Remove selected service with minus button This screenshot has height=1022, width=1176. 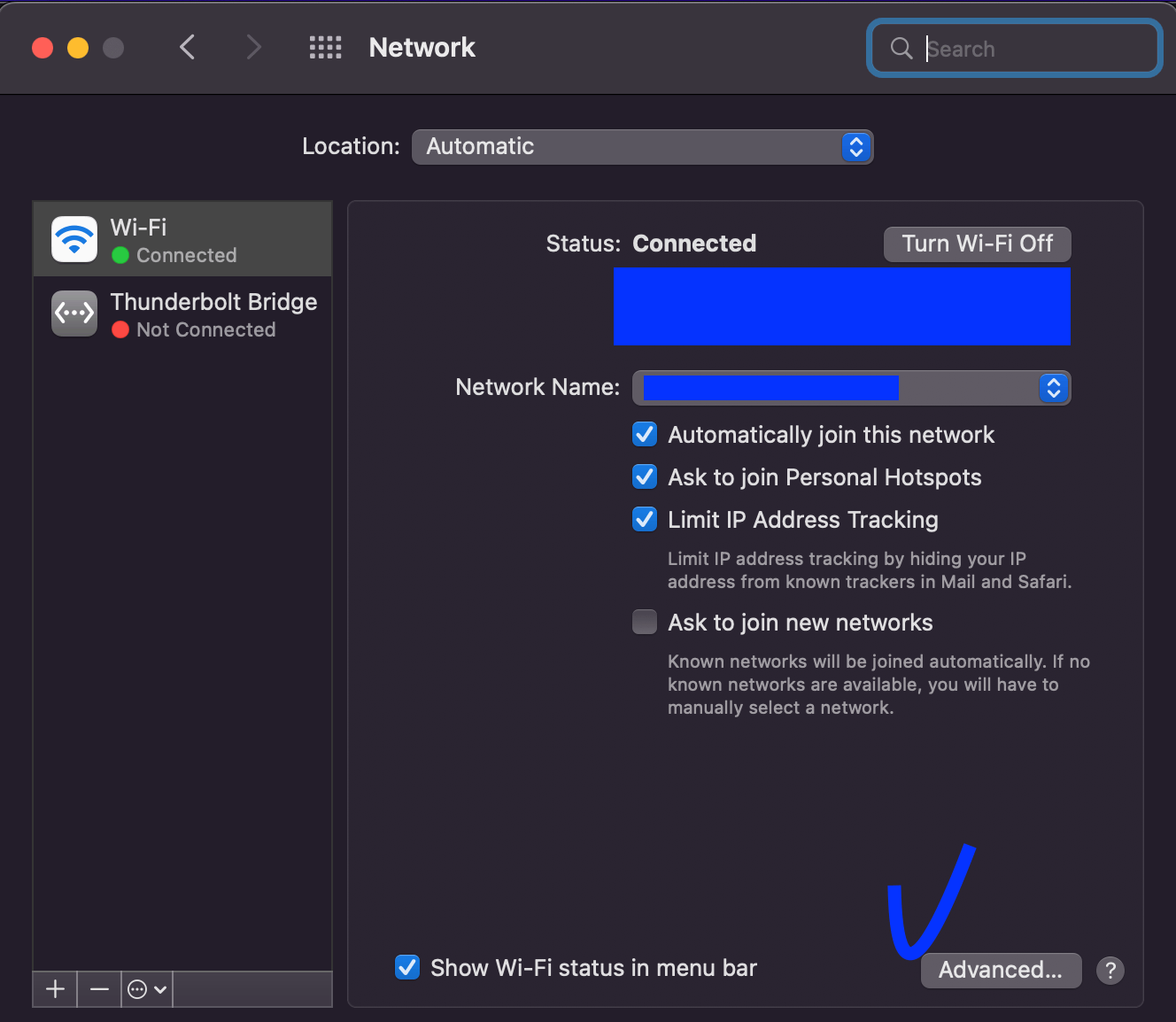pos(99,989)
